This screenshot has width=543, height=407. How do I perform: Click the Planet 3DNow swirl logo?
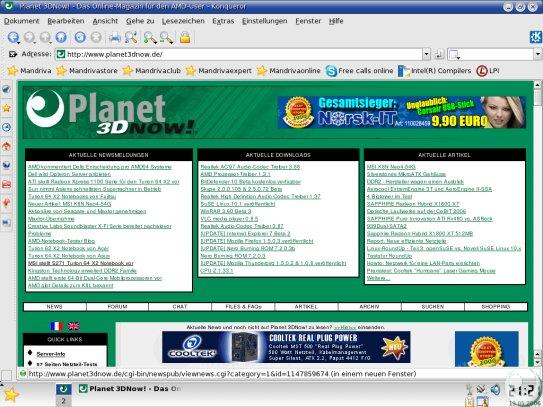coord(45,107)
